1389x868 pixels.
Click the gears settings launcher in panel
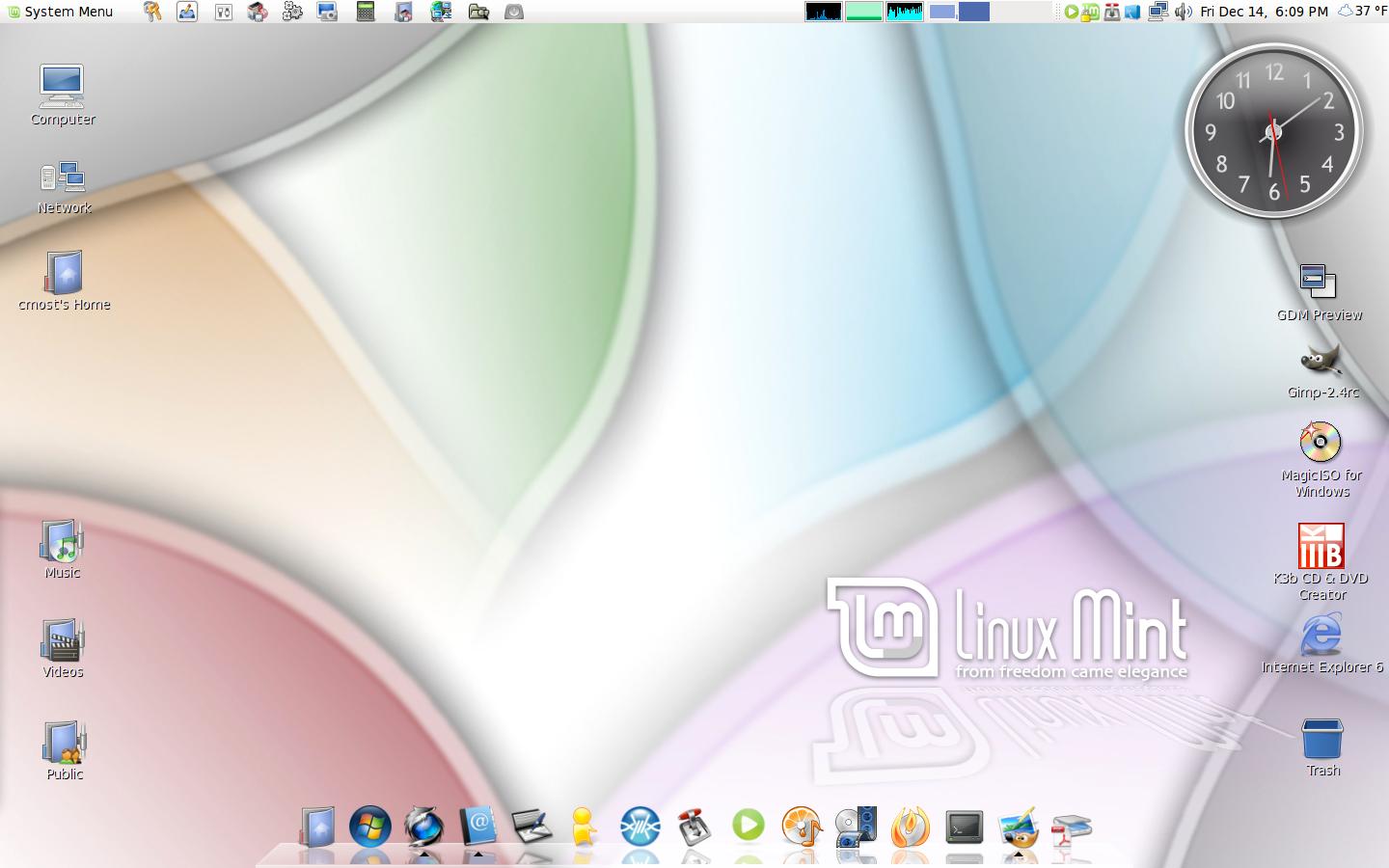[292, 12]
